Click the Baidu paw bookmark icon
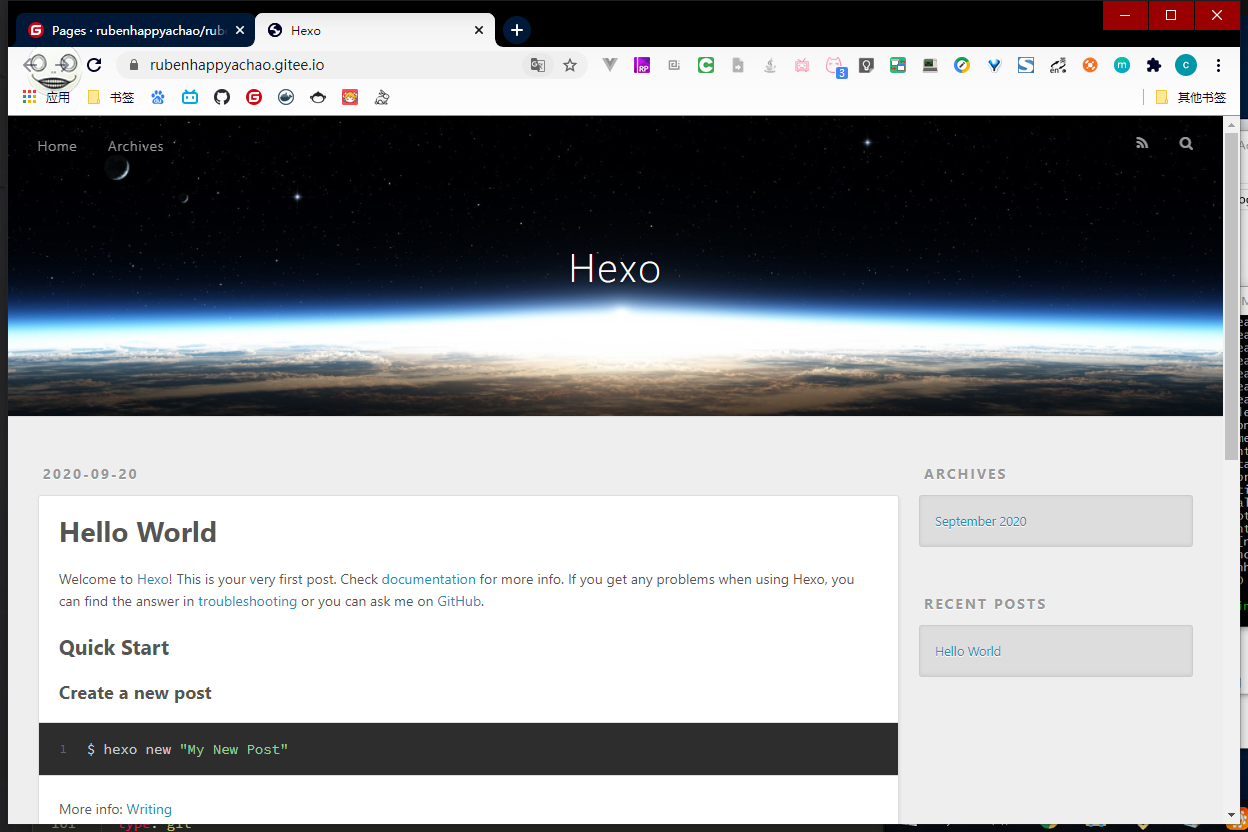 [158, 97]
